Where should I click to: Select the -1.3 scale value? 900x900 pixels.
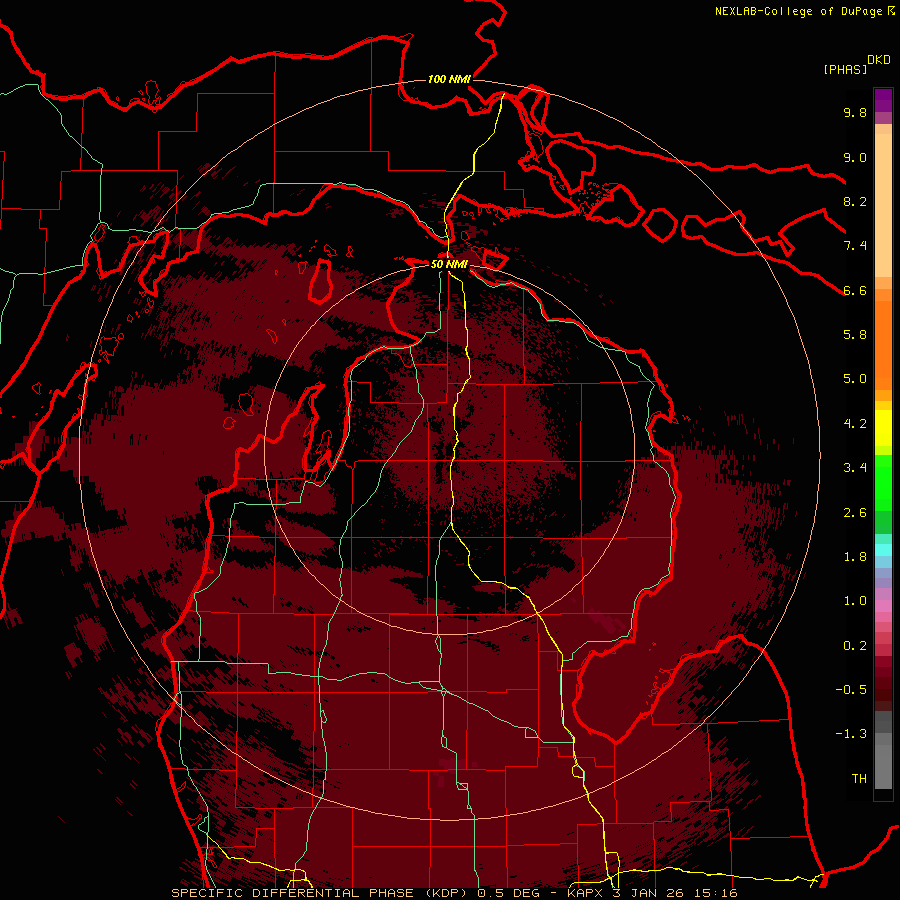(x=851, y=734)
